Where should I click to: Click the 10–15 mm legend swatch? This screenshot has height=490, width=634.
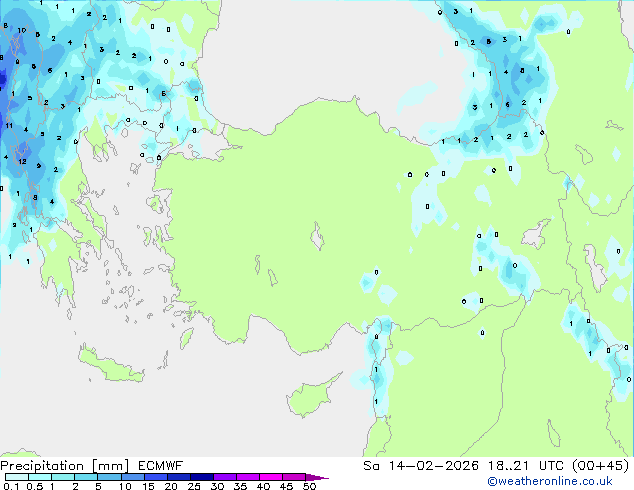(132, 477)
